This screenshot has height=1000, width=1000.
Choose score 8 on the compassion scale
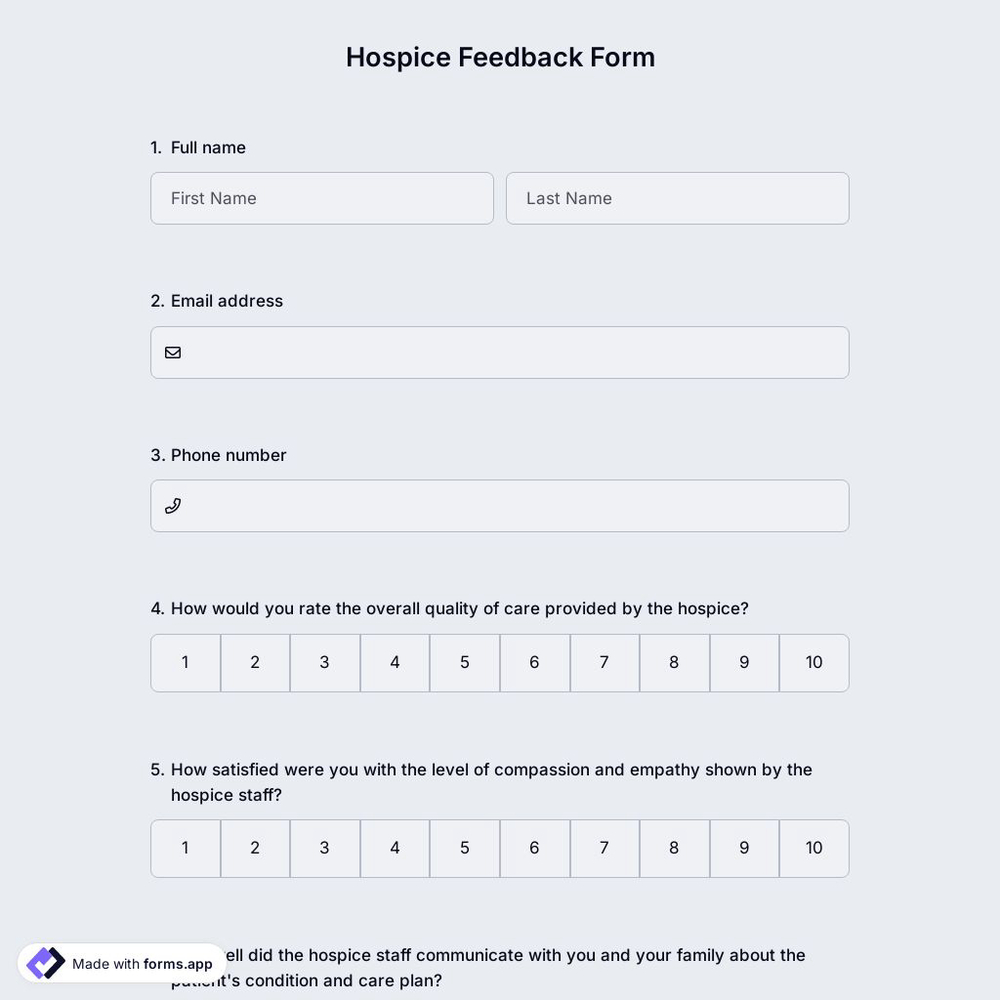[674, 848]
